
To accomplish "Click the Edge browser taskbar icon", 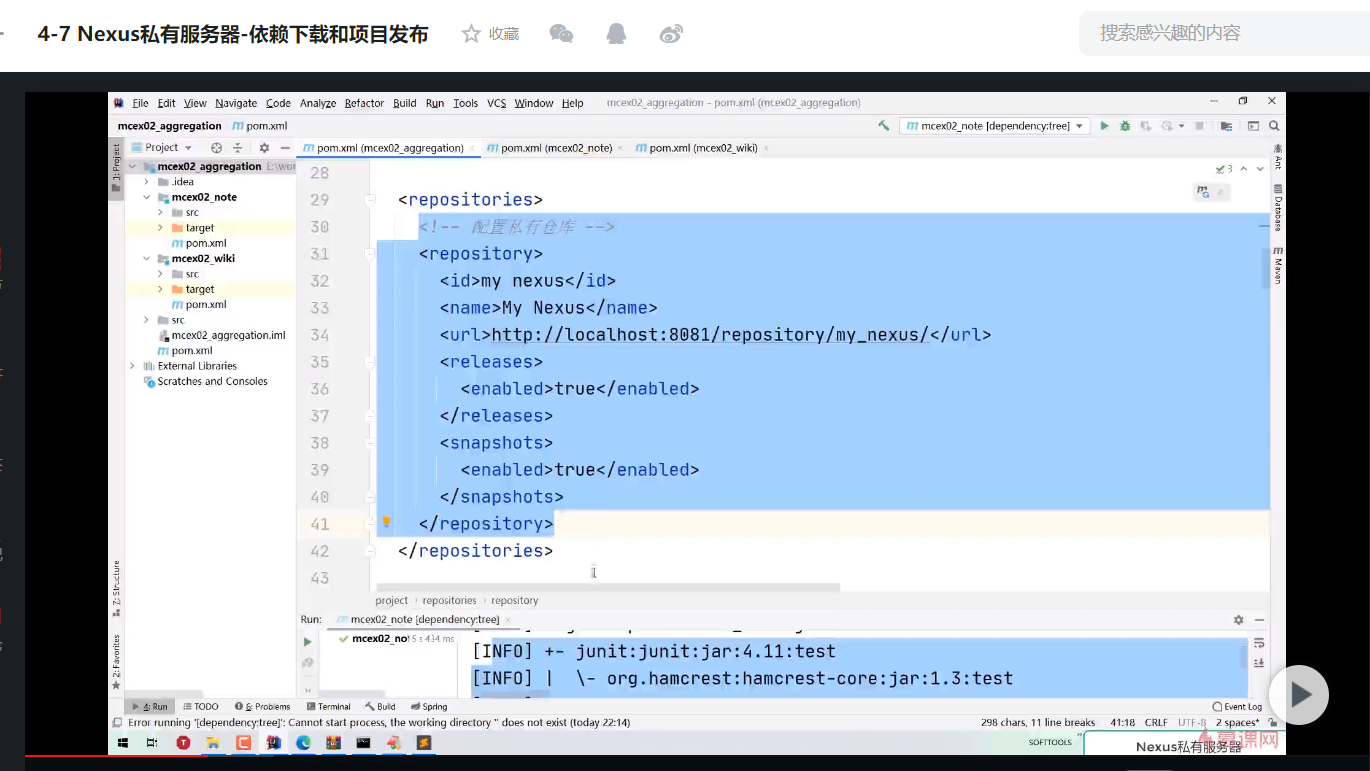I will tap(303, 743).
